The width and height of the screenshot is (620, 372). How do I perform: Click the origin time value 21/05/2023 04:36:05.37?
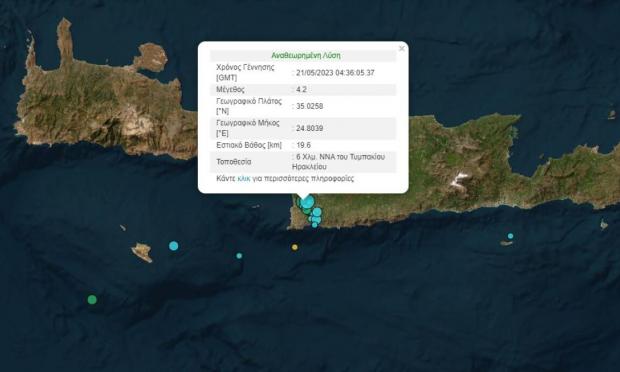pyautogui.click(x=335, y=73)
